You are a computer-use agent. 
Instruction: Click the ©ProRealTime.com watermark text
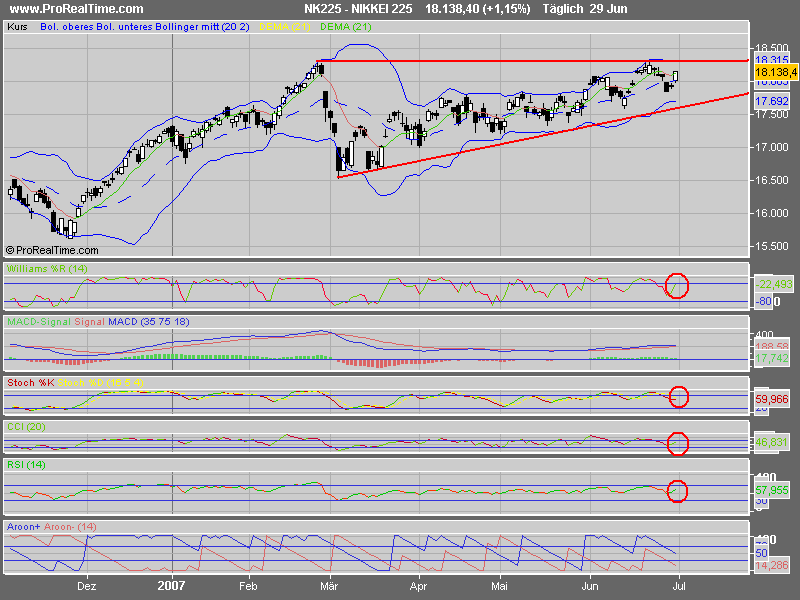tap(52, 251)
